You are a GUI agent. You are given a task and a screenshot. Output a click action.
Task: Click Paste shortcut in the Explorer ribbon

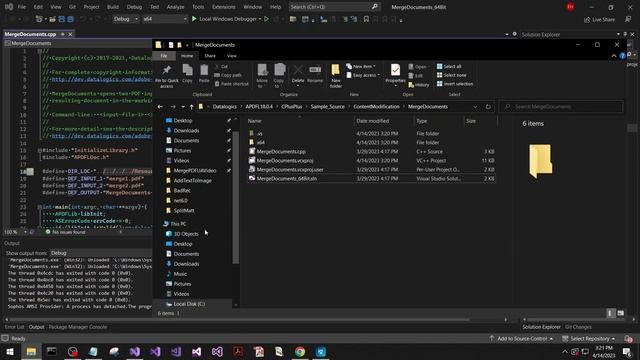pyautogui.click(x=231, y=84)
